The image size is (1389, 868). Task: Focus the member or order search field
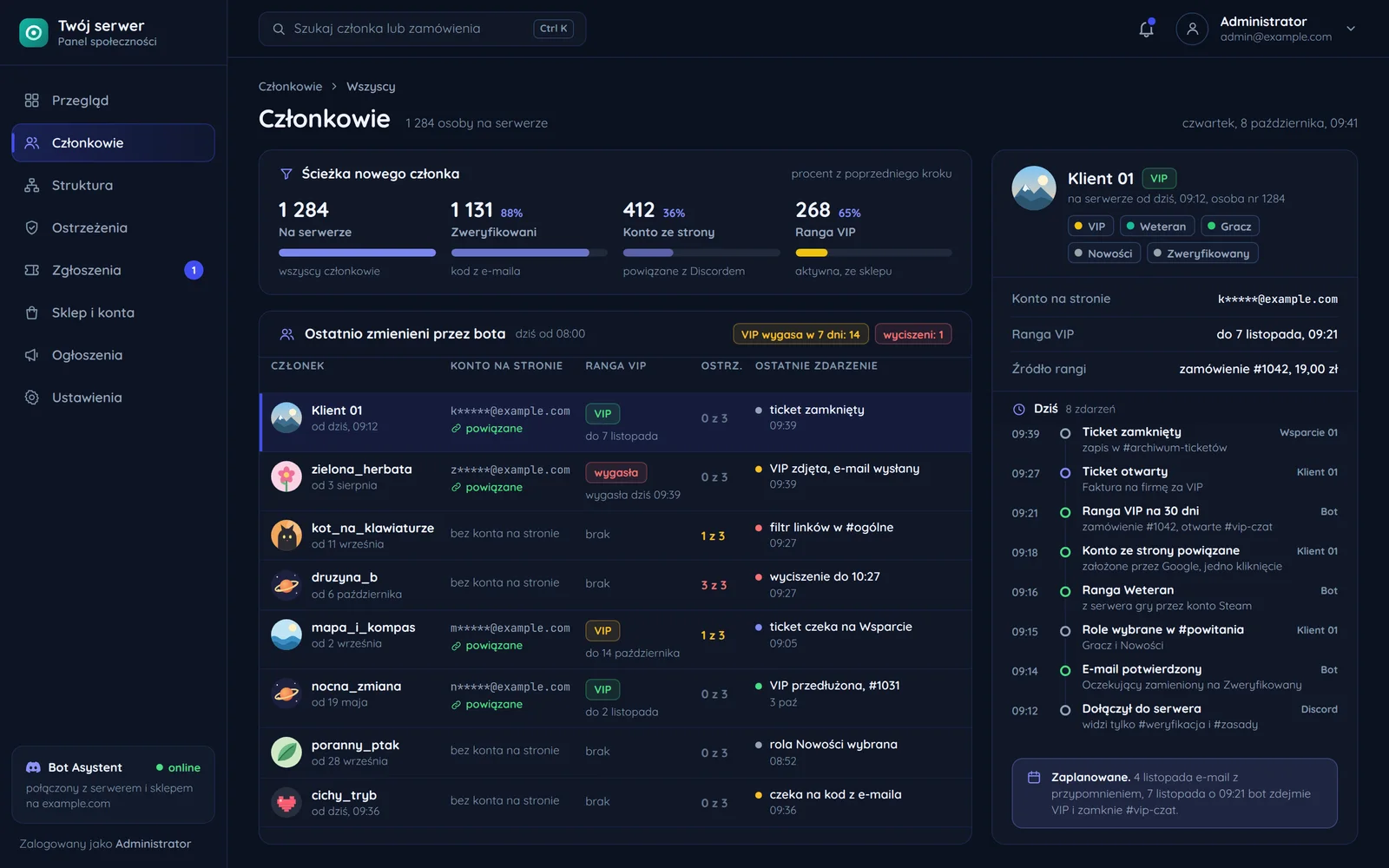[x=422, y=29]
